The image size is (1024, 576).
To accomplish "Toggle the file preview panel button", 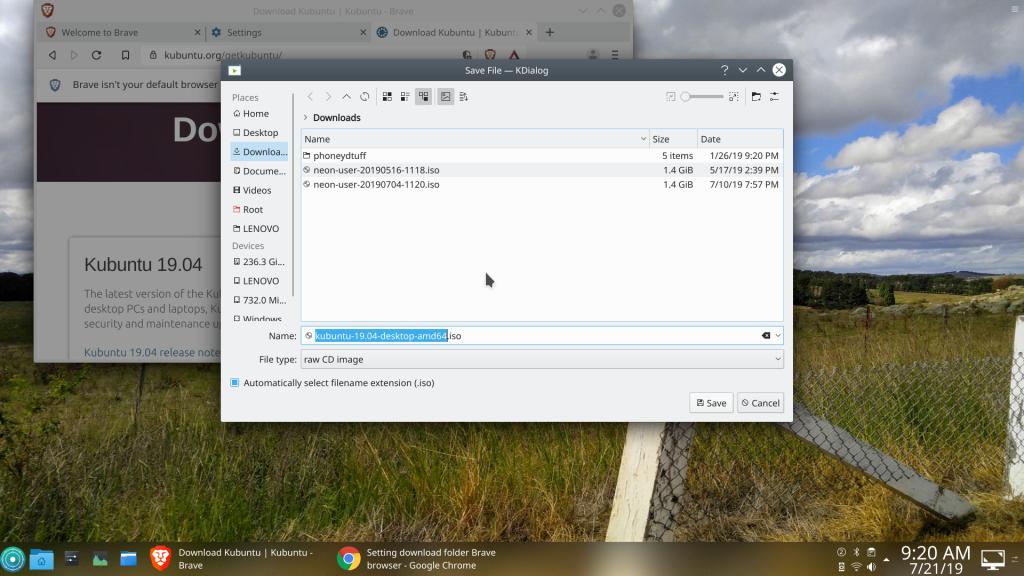I will point(445,97).
